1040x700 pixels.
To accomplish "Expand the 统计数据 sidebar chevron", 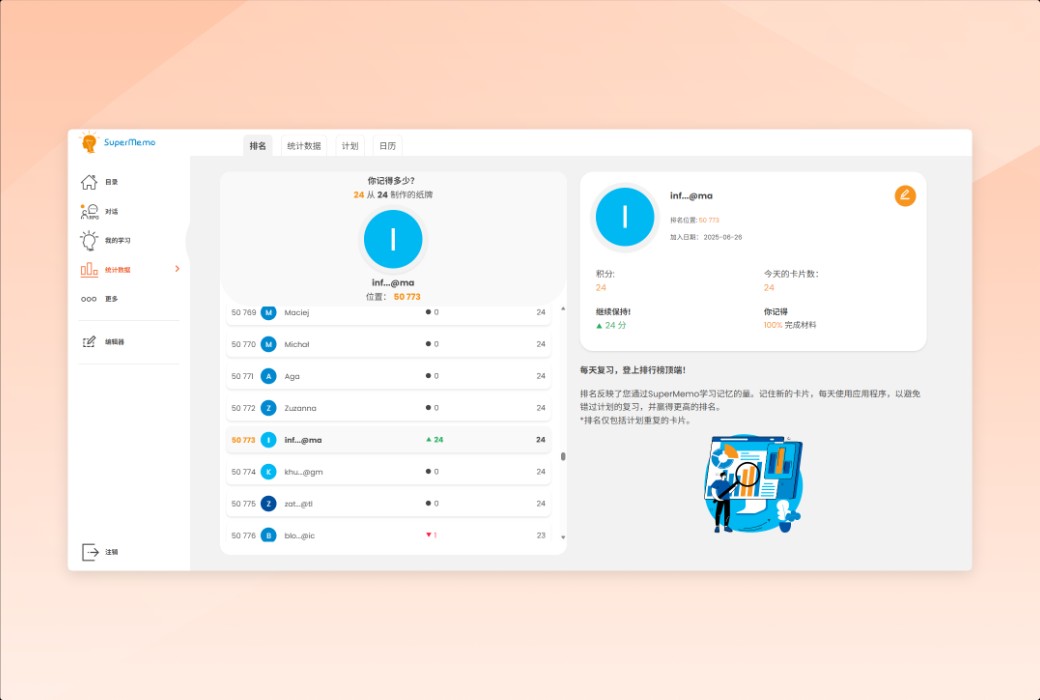I will (x=178, y=268).
